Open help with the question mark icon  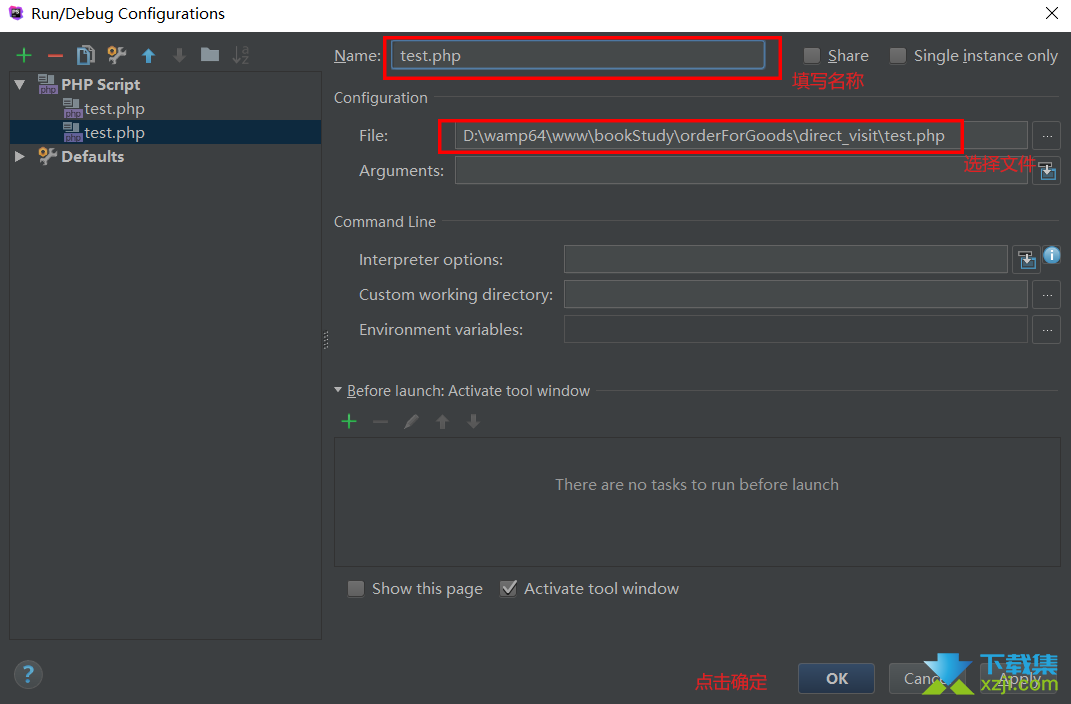(28, 675)
